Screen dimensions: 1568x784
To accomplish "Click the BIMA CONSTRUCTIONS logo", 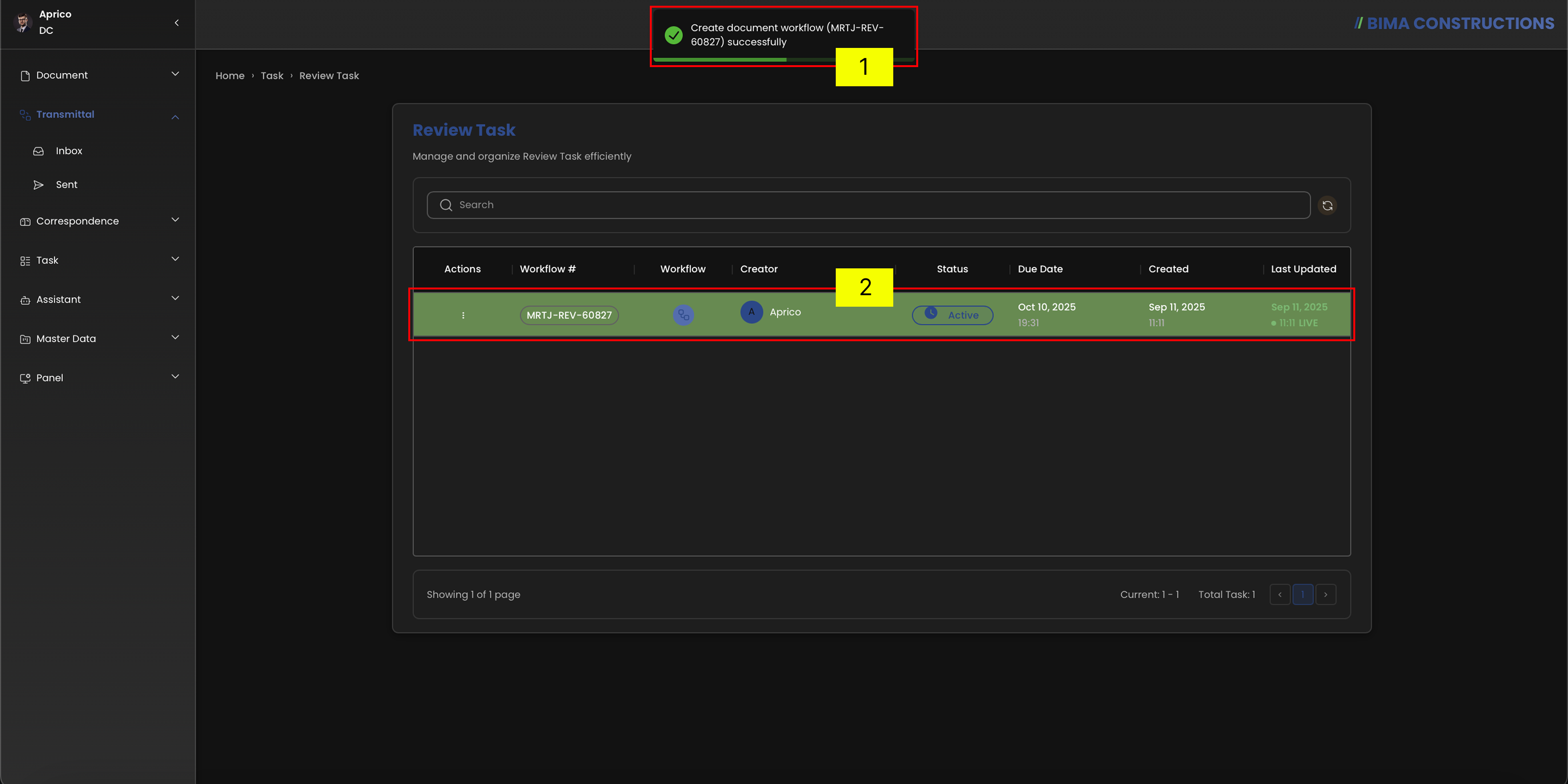I will tap(1453, 24).
